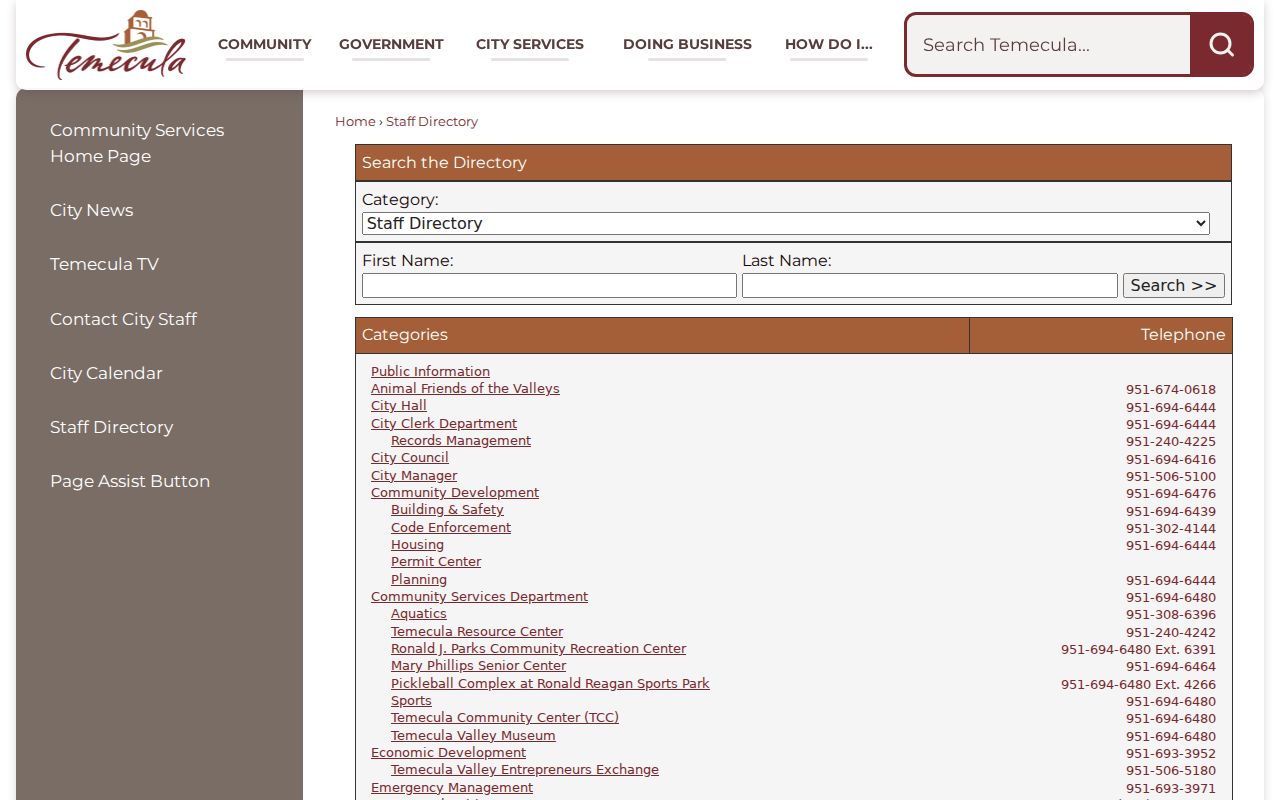Viewport: 1280px width, 800px height.
Task: Open the Category dropdown
Action: 785,223
